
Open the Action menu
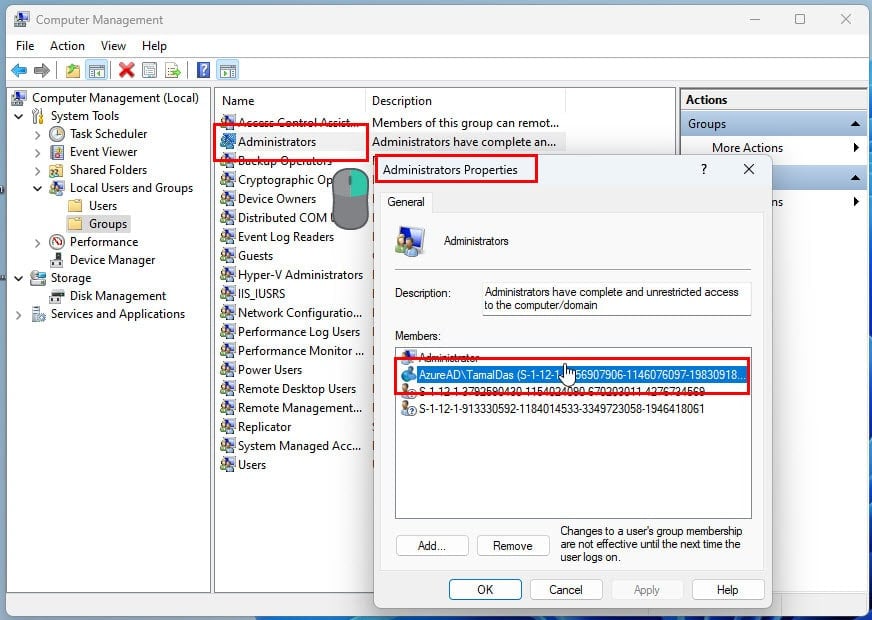point(67,46)
